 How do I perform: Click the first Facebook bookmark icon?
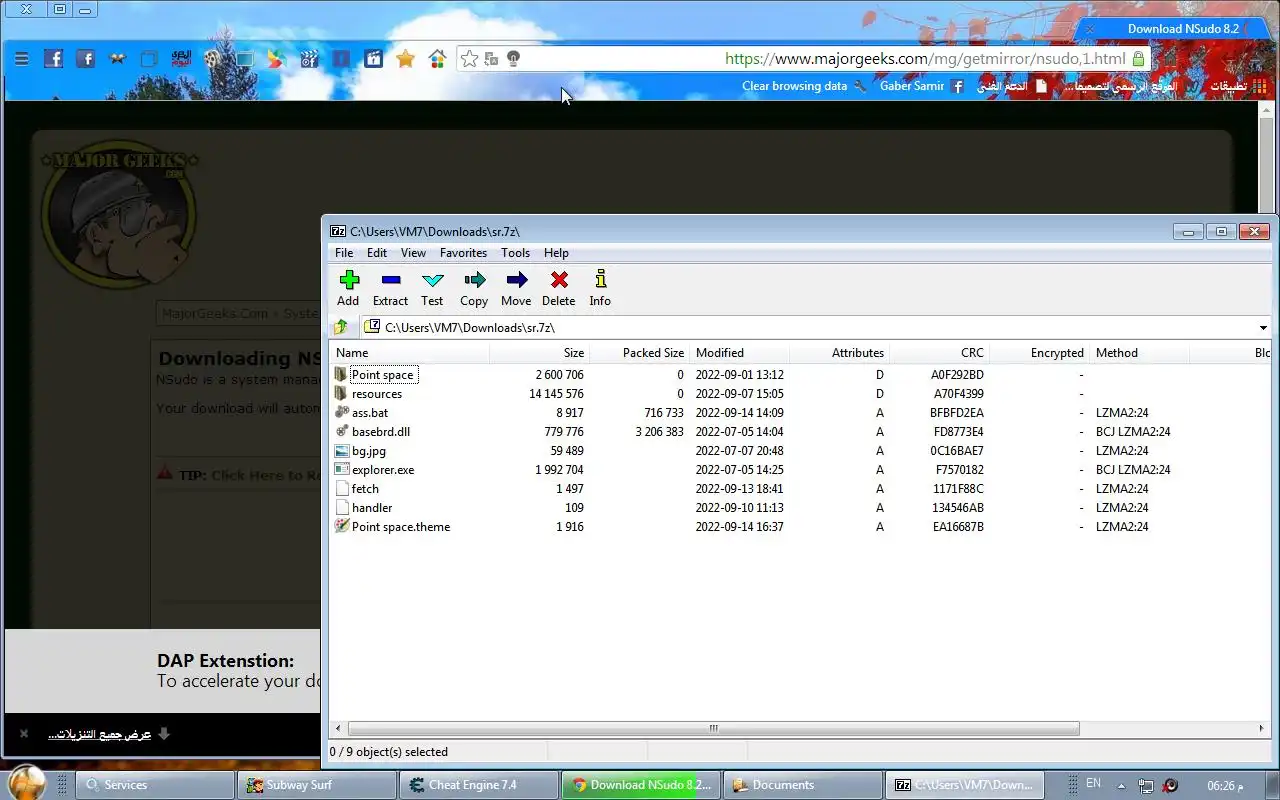(x=53, y=59)
